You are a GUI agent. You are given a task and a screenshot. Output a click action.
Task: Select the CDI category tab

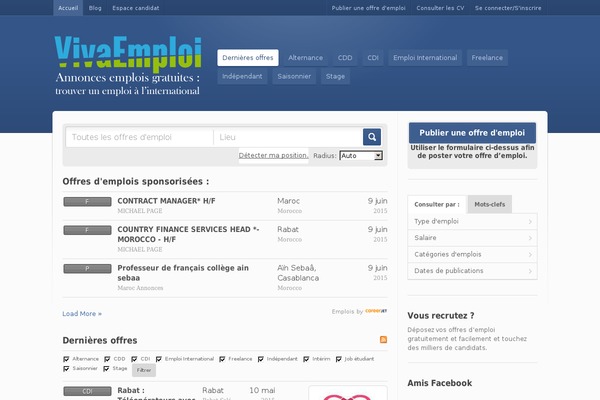(x=373, y=57)
